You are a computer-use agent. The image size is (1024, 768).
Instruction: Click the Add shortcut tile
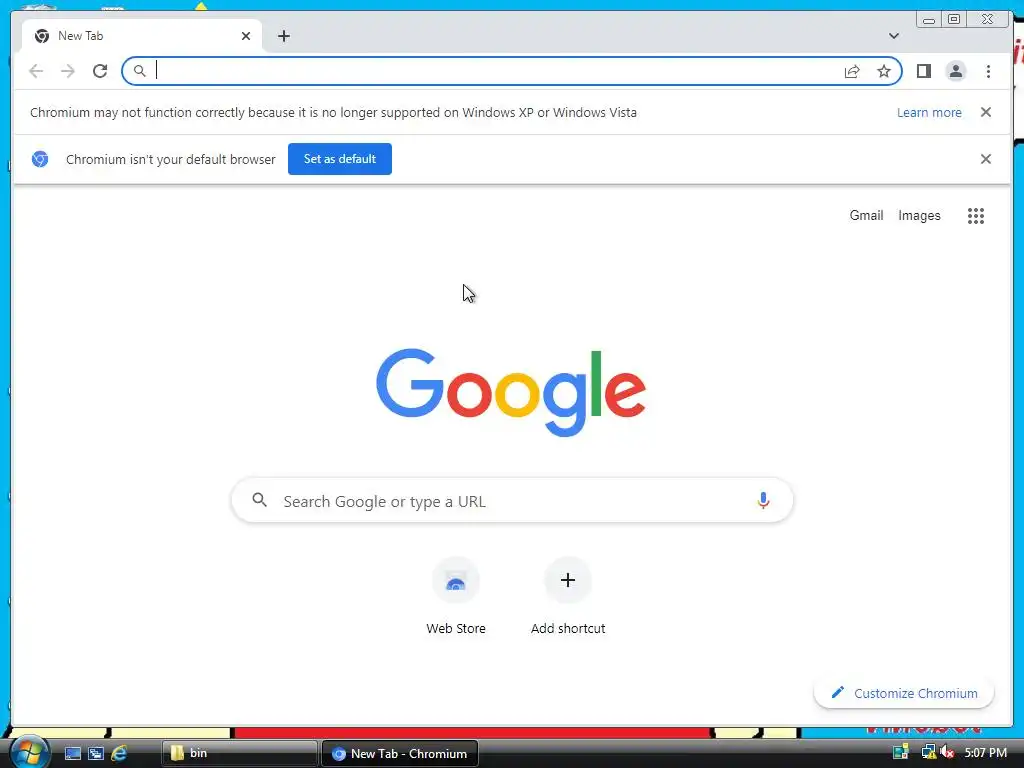coord(568,597)
